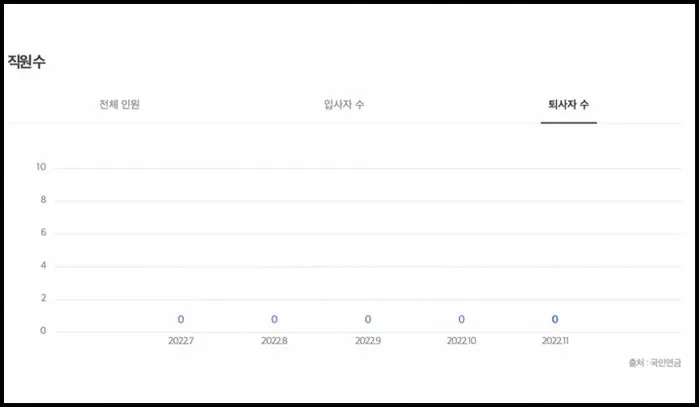Viewport: 699px width, 407px height.
Task: Select the 4 y-axis label
Action: pyautogui.click(x=43, y=265)
